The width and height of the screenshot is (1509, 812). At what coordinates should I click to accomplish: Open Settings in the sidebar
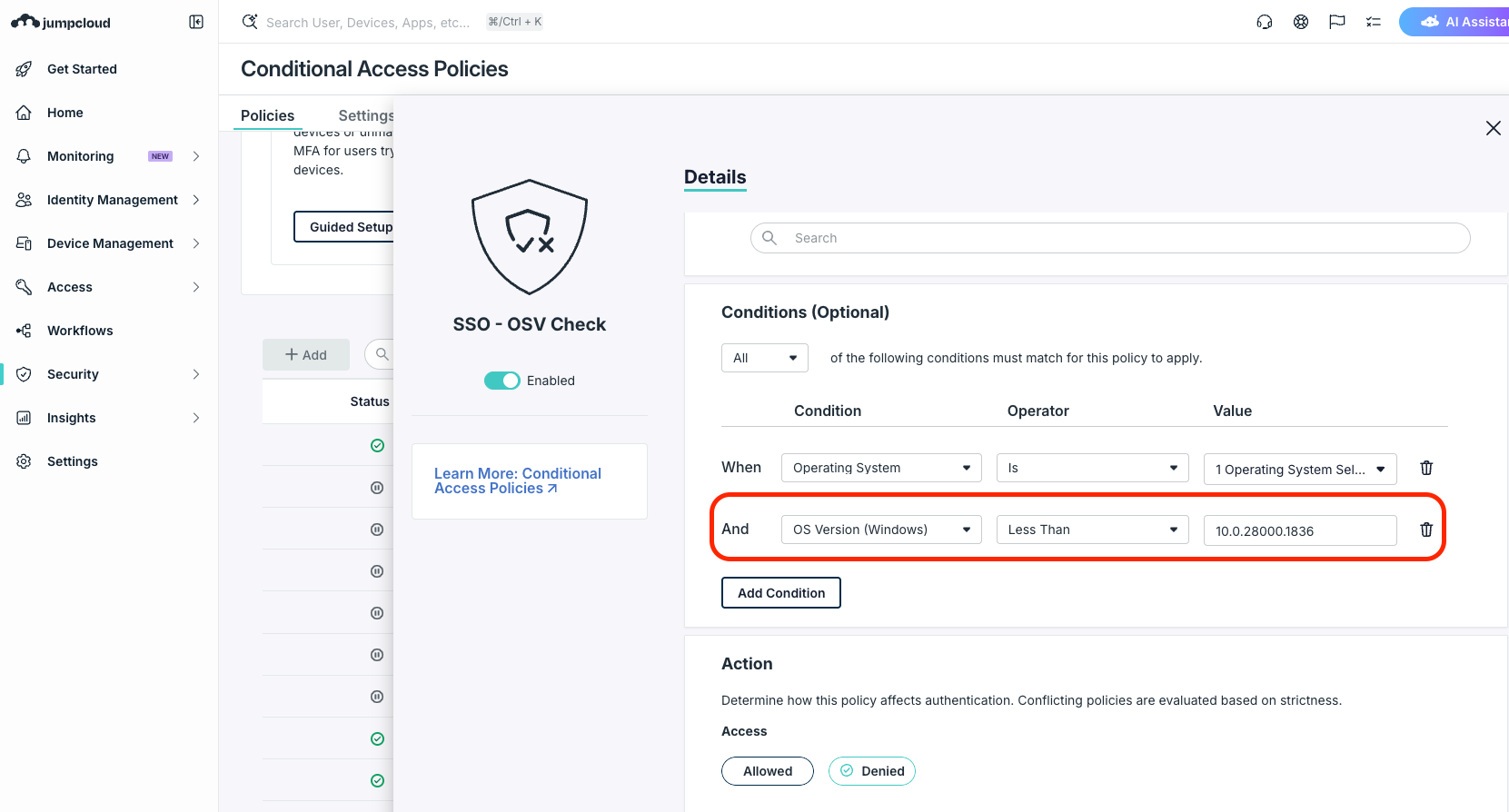point(73,461)
